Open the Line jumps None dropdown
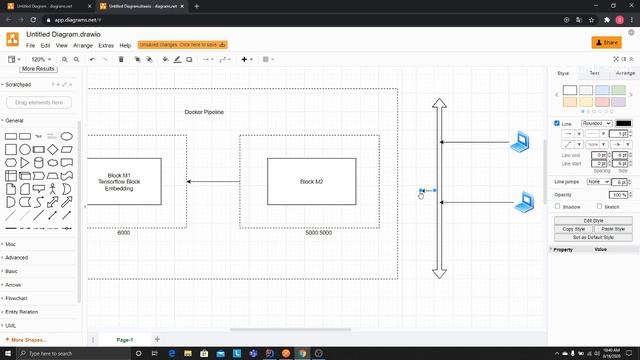The width and height of the screenshot is (640, 360). pyautogui.click(x=598, y=182)
